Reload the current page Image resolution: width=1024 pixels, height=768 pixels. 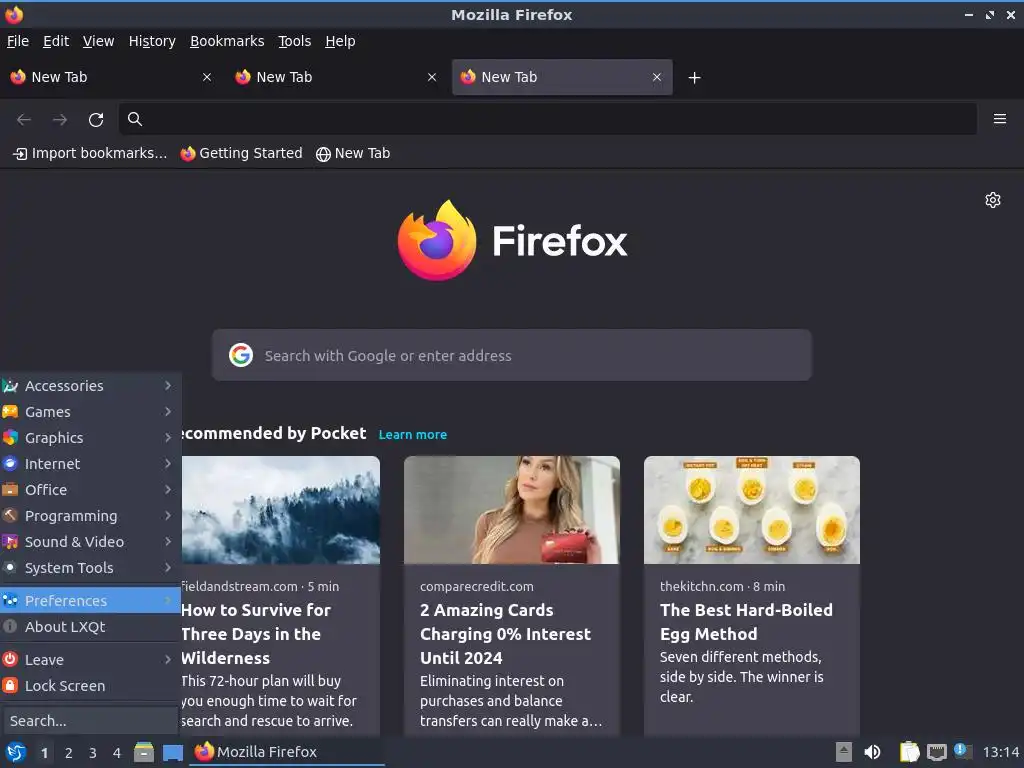pyautogui.click(x=96, y=120)
